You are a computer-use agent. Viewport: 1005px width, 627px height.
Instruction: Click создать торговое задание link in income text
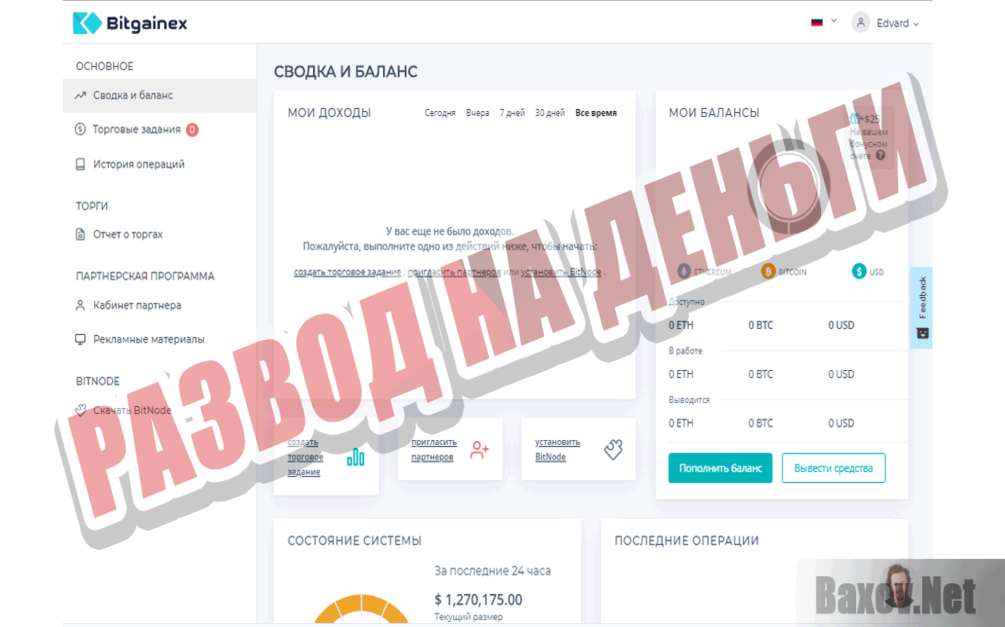point(347,272)
